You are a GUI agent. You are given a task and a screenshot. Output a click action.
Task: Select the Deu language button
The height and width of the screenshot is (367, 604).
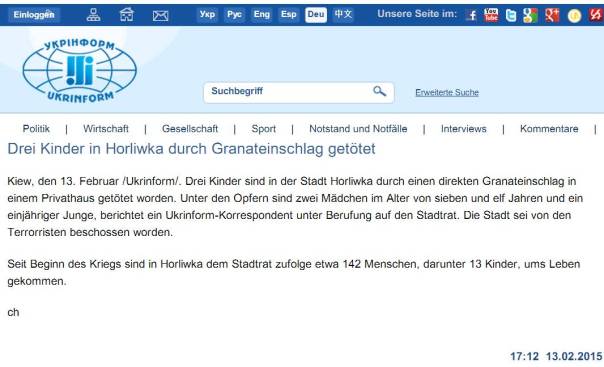[316, 15]
